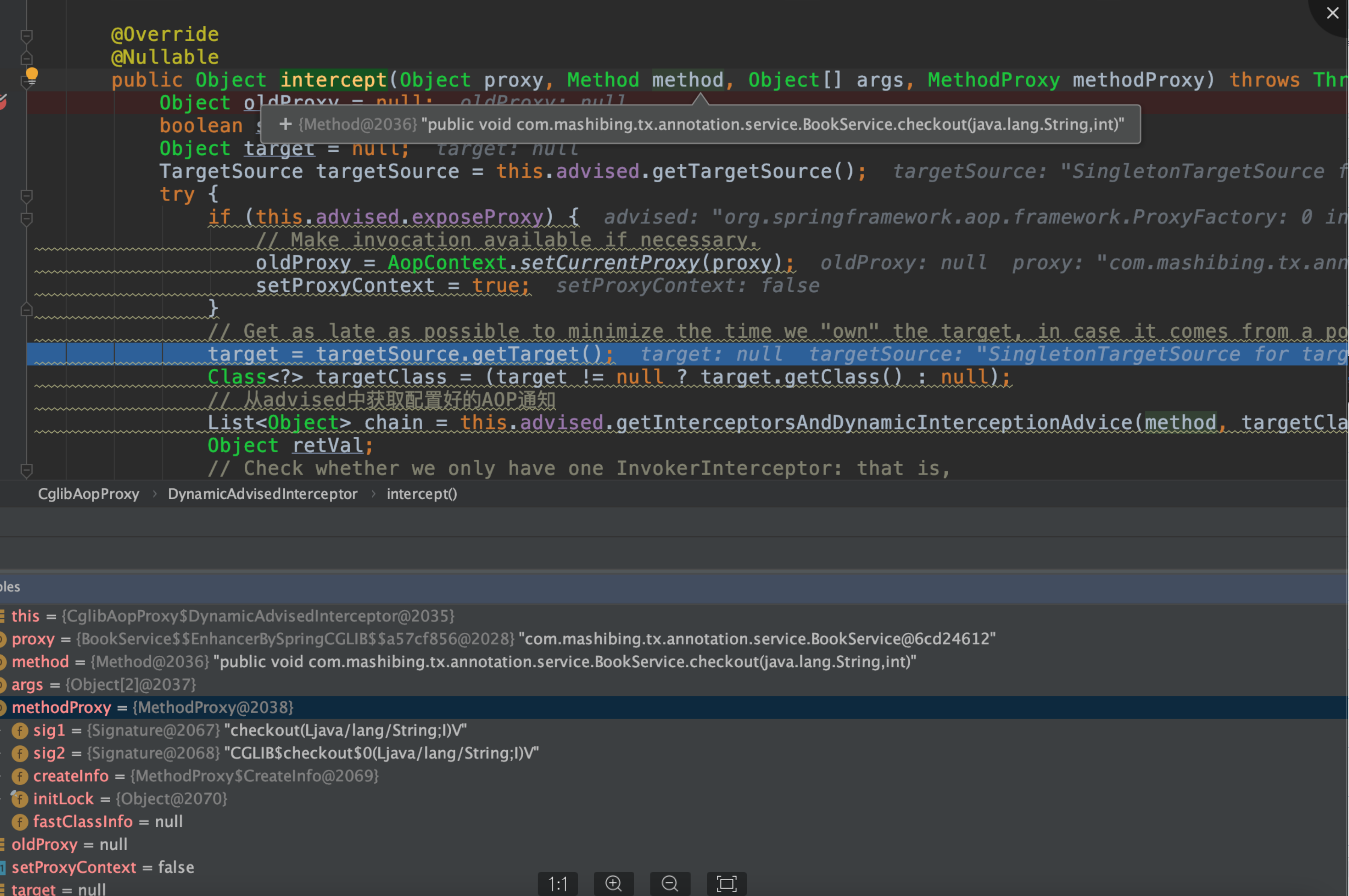Screen dimensions: 1349x896
Task: Select the methodProxy variable row
Action: (x=62, y=708)
